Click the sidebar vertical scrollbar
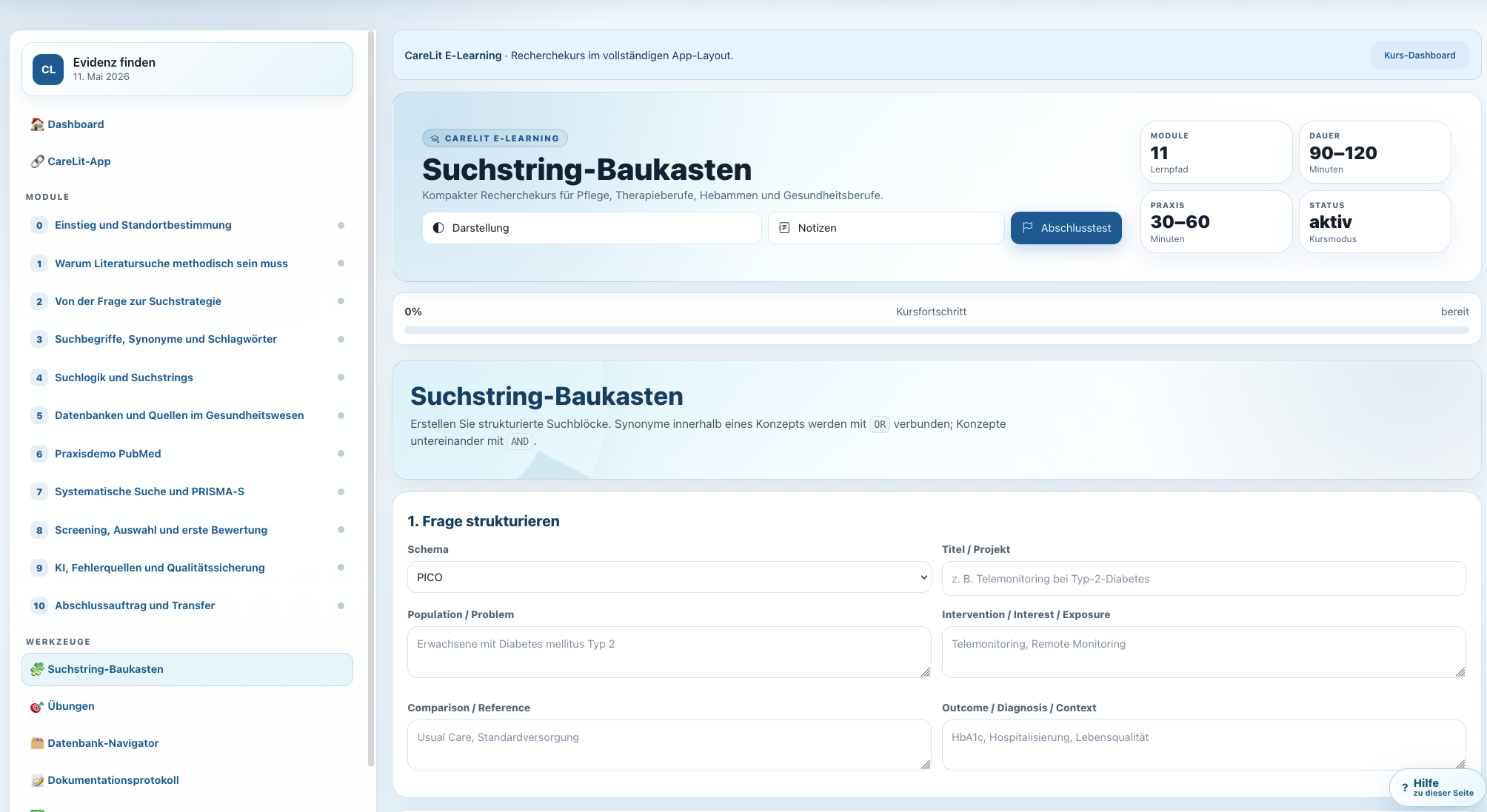The height and width of the screenshot is (812, 1487). click(x=371, y=400)
